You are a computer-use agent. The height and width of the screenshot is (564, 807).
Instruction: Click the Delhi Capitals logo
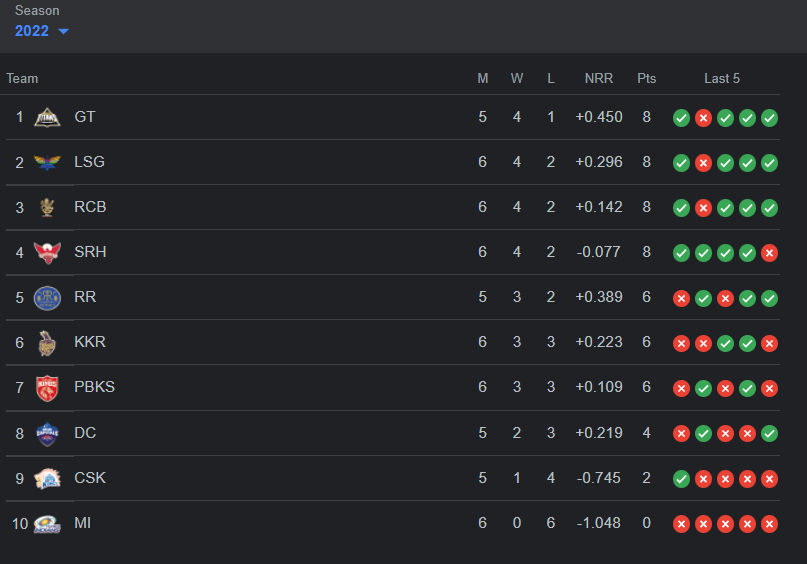click(x=47, y=433)
